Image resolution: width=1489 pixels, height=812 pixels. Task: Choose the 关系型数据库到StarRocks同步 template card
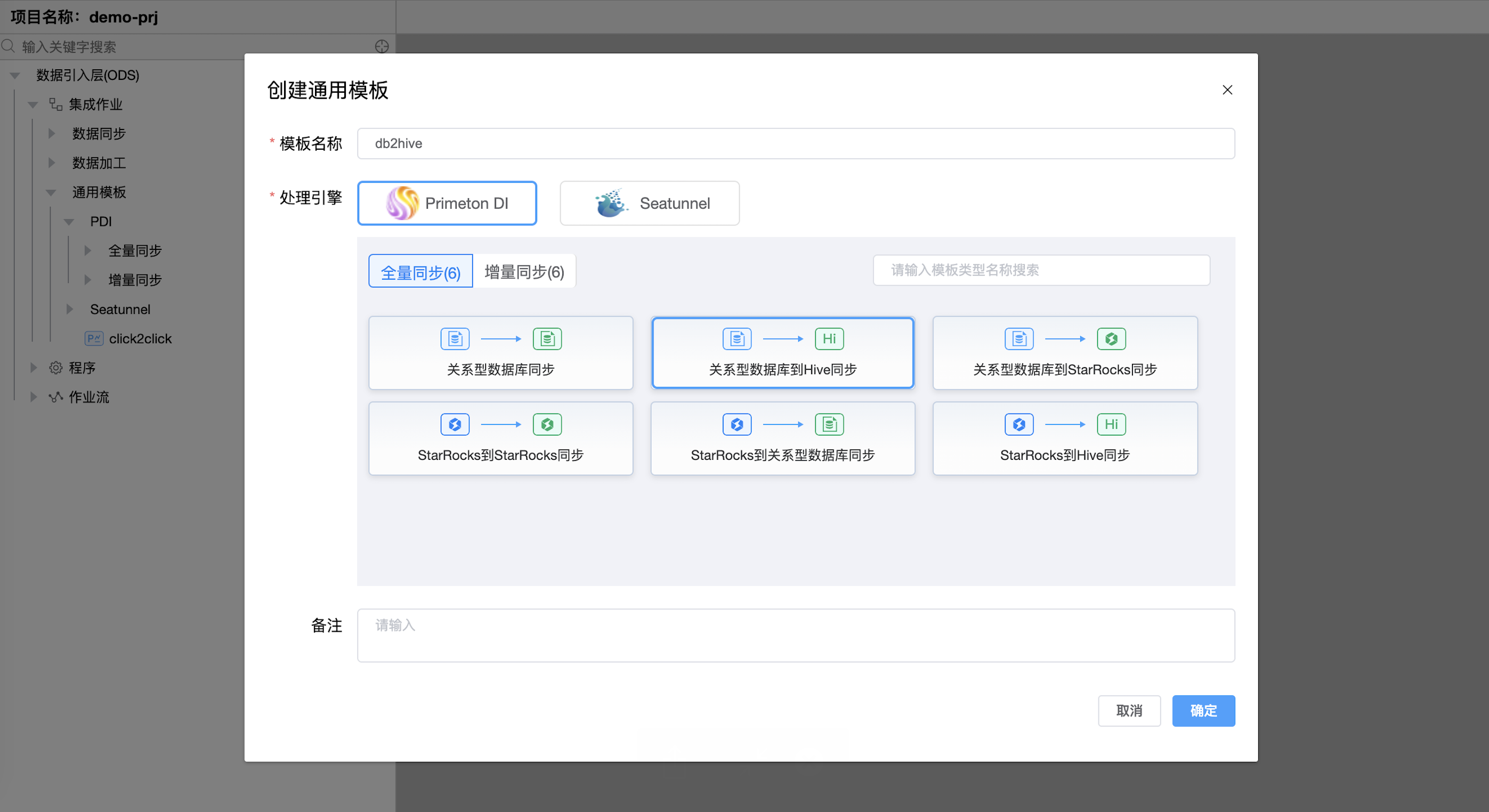[1064, 353]
